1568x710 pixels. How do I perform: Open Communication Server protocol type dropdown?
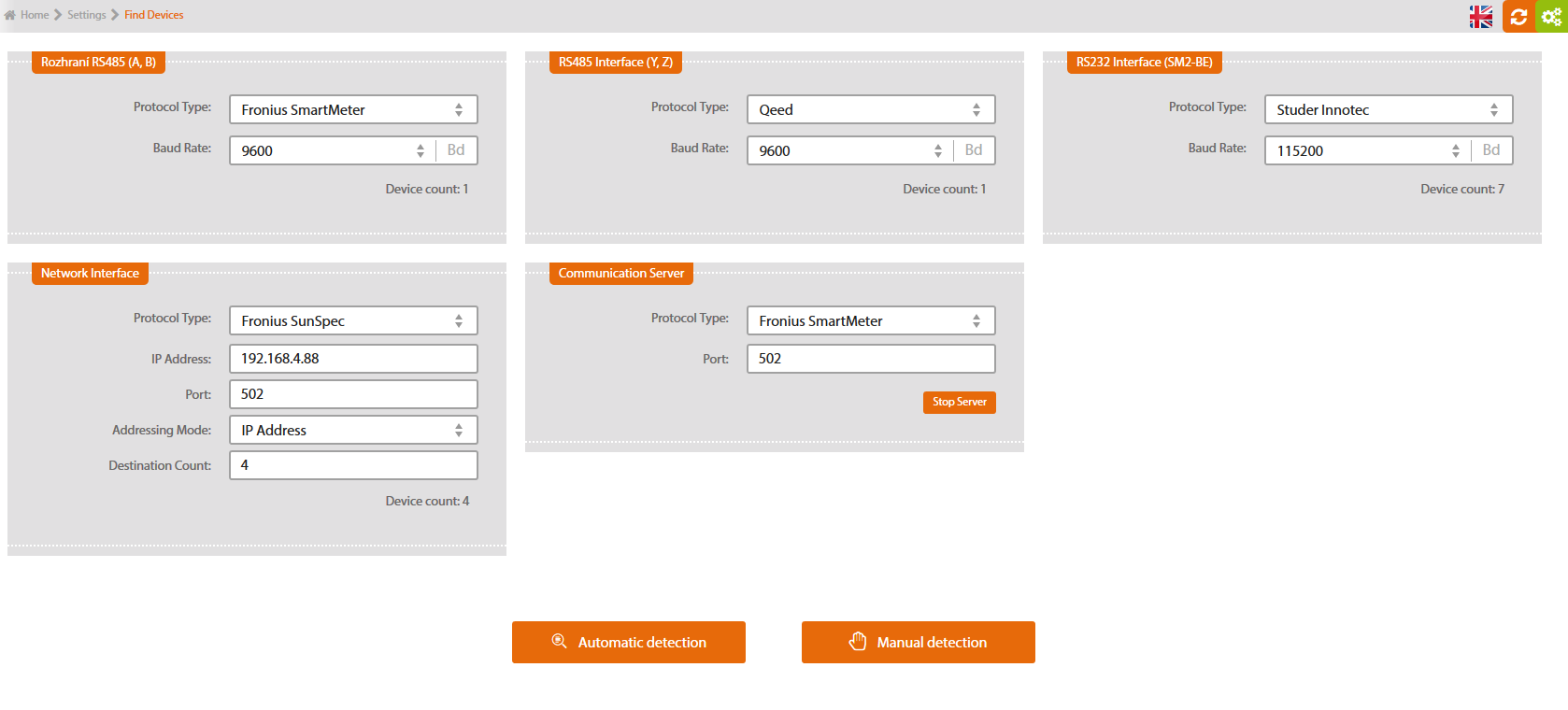click(x=870, y=320)
